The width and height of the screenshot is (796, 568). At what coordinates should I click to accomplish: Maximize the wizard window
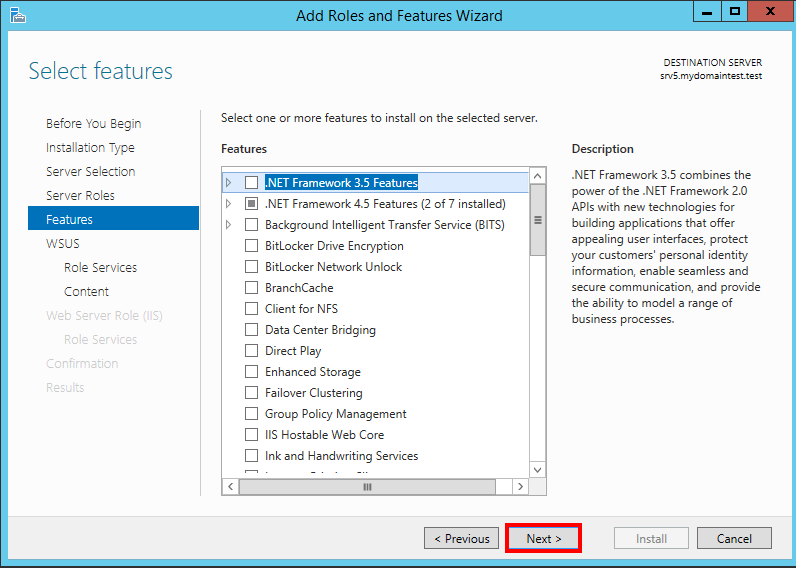click(734, 11)
